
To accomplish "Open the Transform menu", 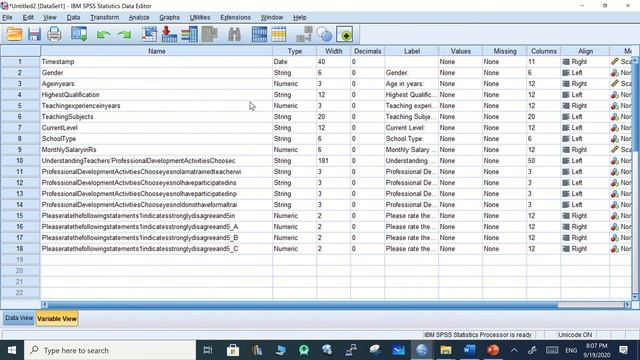I will (x=104, y=18).
